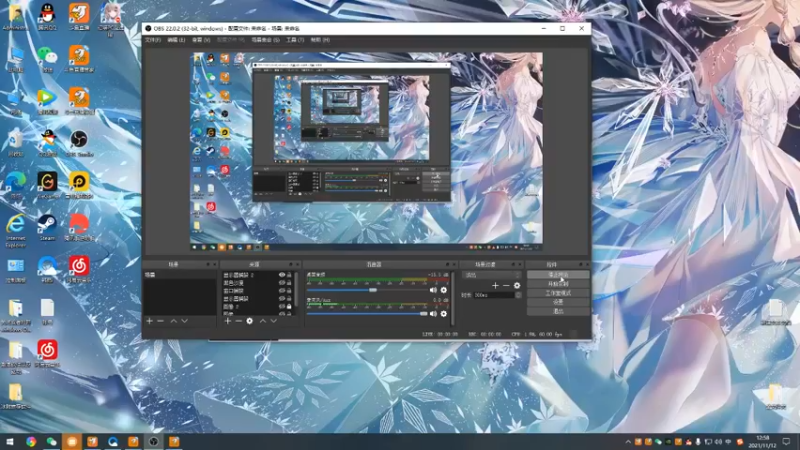The width and height of the screenshot is (800, 450).
Task: Click the highlighted streaming button in Controls
Action: [x=558, y=275]
